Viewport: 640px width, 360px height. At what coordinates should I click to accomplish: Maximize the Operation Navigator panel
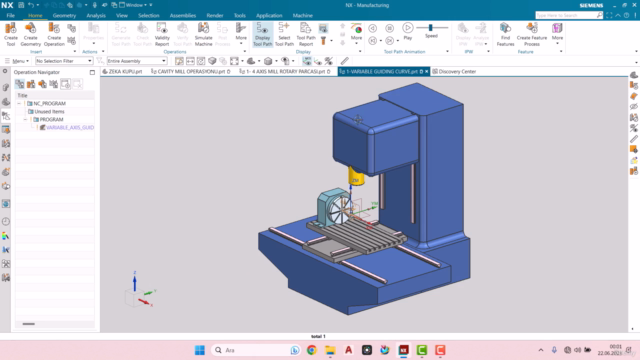[x=92, y=72]
